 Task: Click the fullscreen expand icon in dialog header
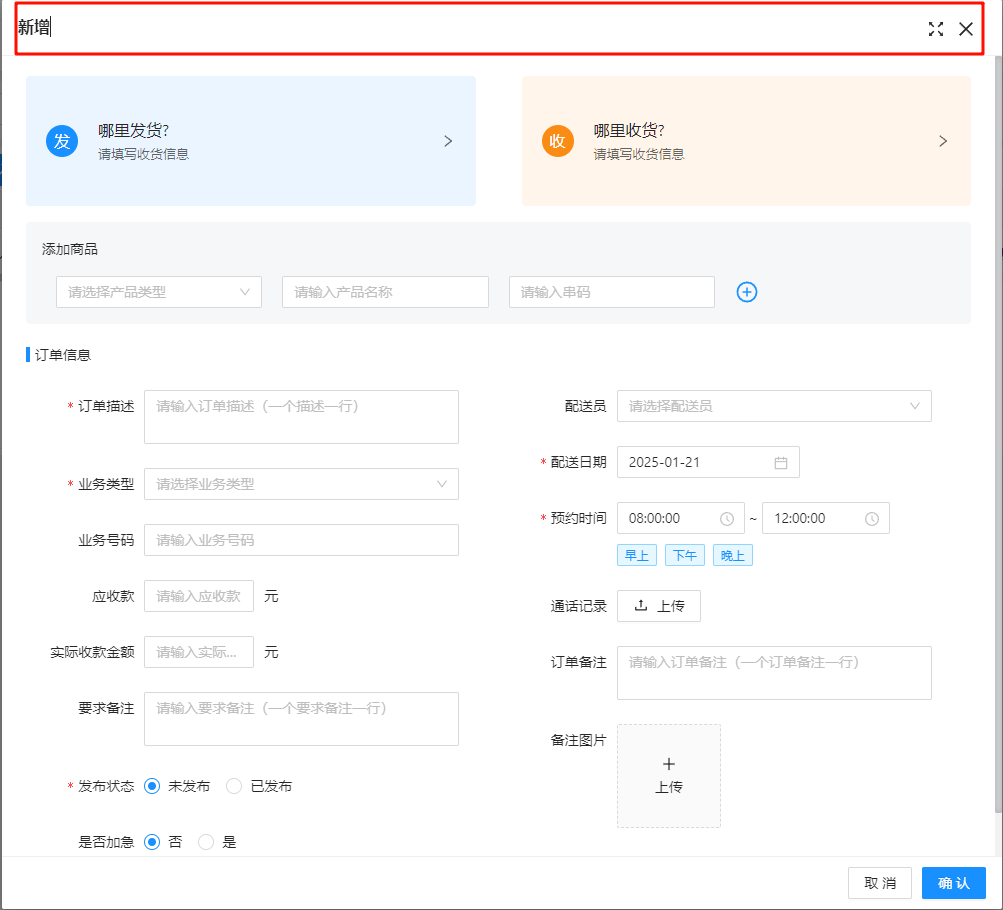tap(936, 29)
